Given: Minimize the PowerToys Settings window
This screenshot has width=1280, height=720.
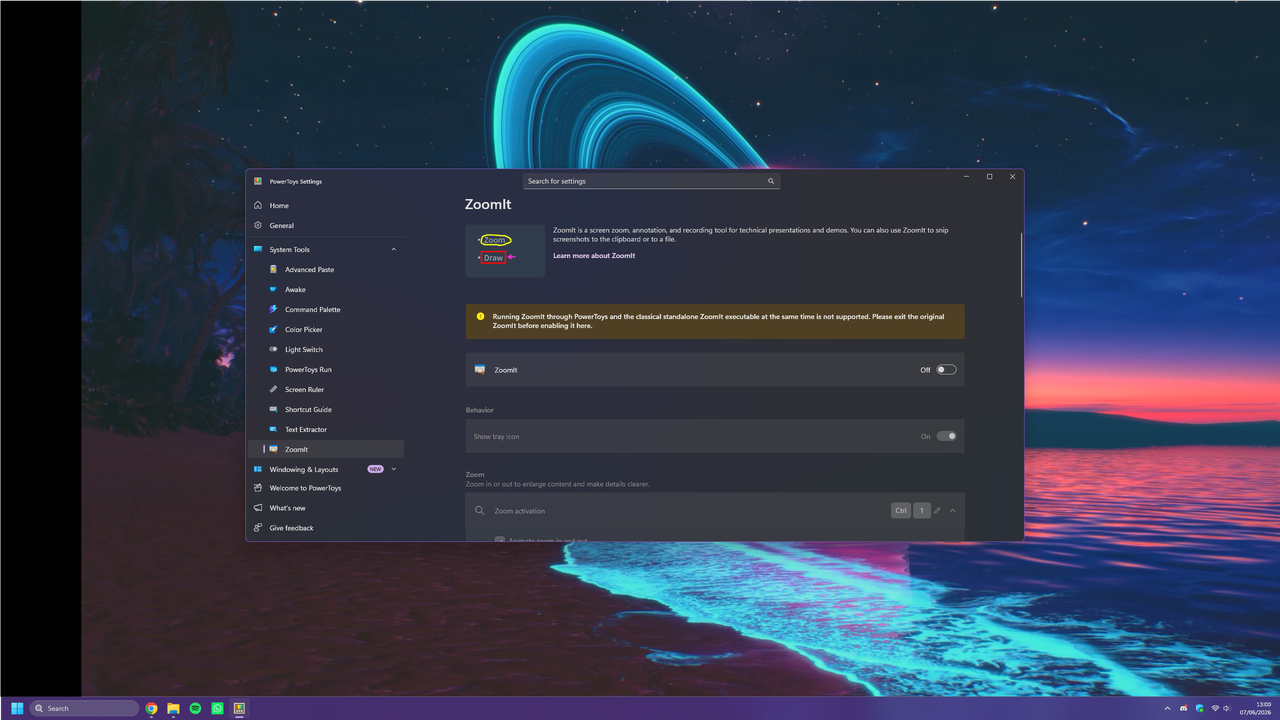Looking at the screenshot, I should pos(967,177).
